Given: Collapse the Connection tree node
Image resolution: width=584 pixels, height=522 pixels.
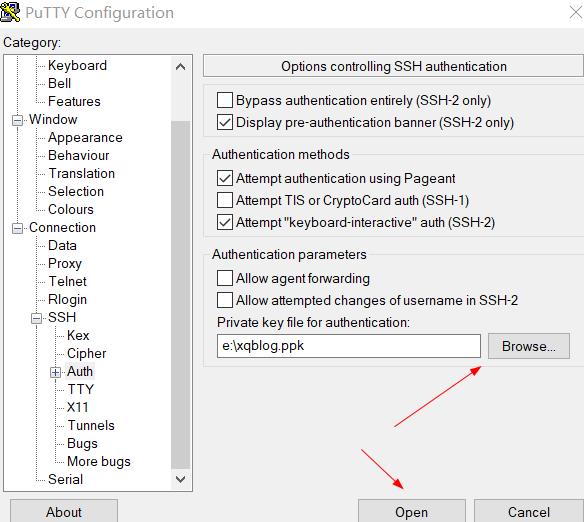Looking at the screenshot, I should click(x=17, y=228).
